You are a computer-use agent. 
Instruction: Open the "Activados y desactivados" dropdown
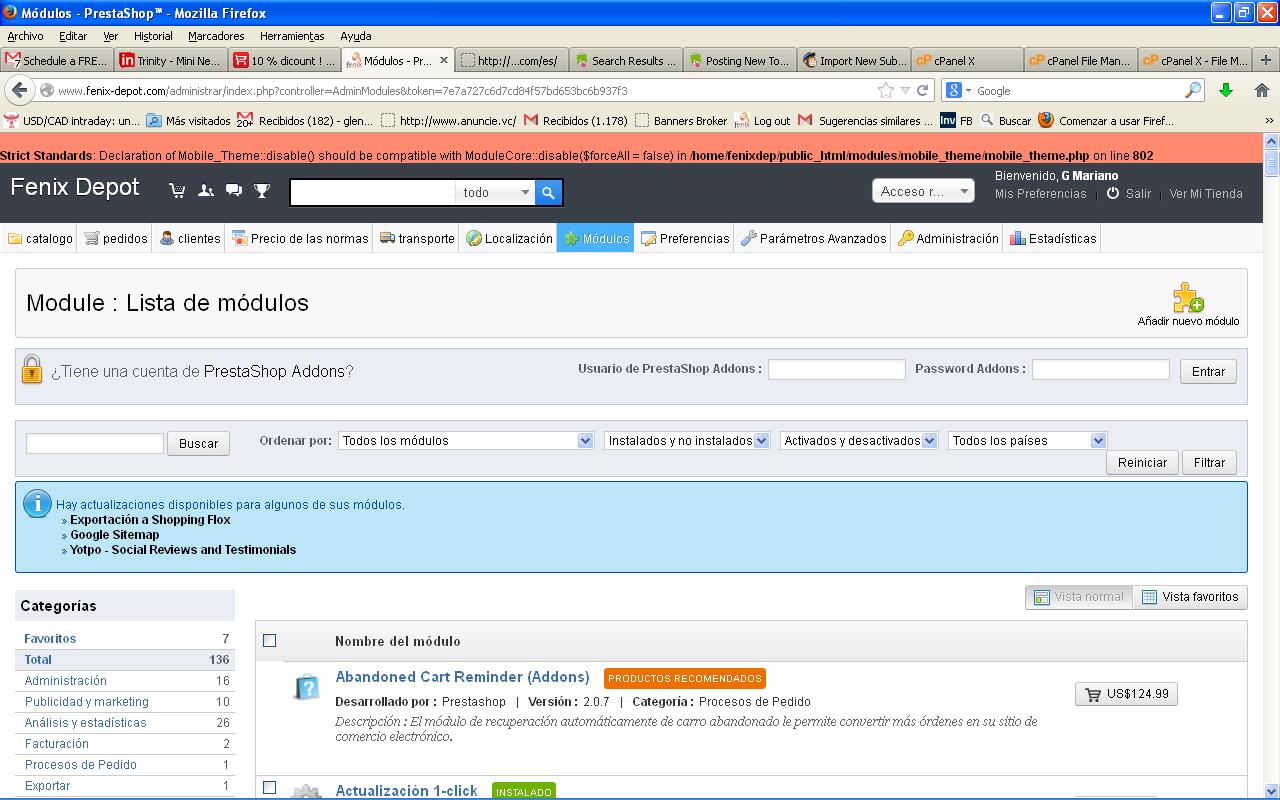[x=858, y=441]
